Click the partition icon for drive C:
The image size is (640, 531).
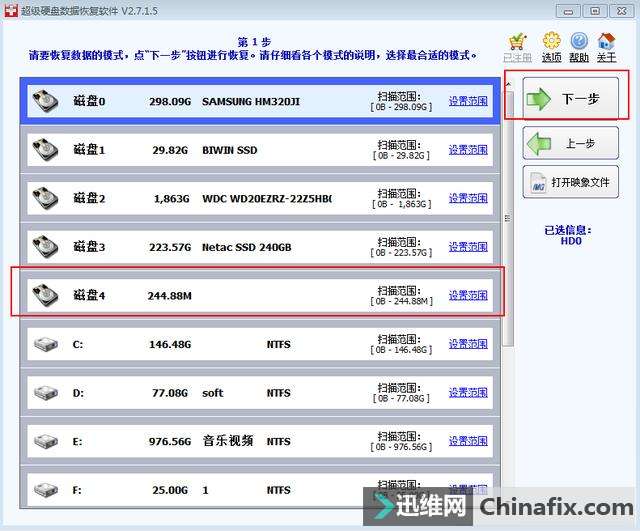tap(46, 344)
